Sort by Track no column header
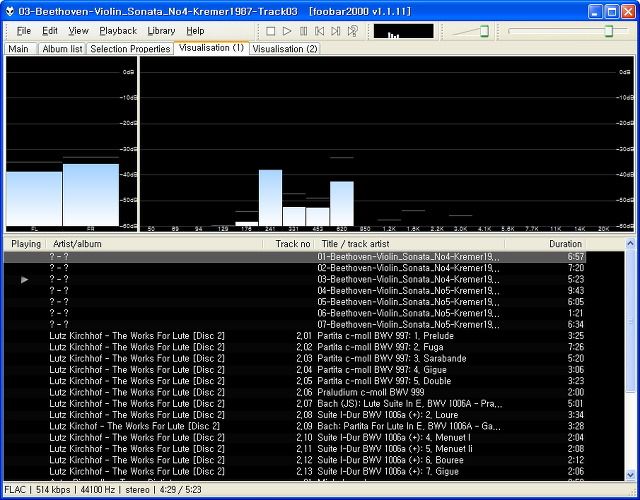The image size is (640, 500). 289,244
